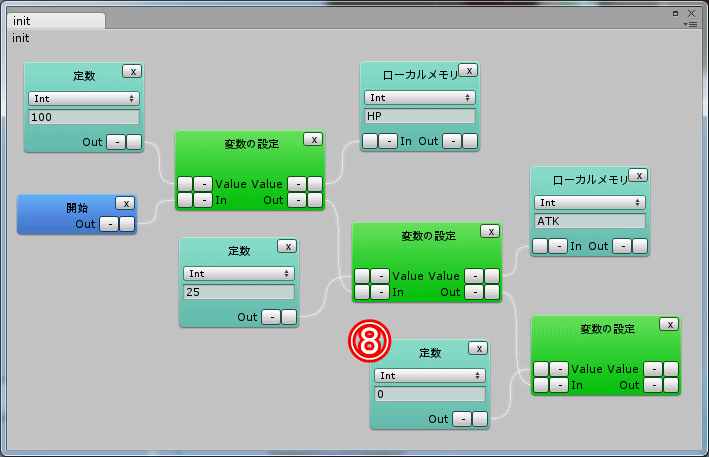Click Value output port of lowest 変数の設定 node

click(x=671, y=369)
